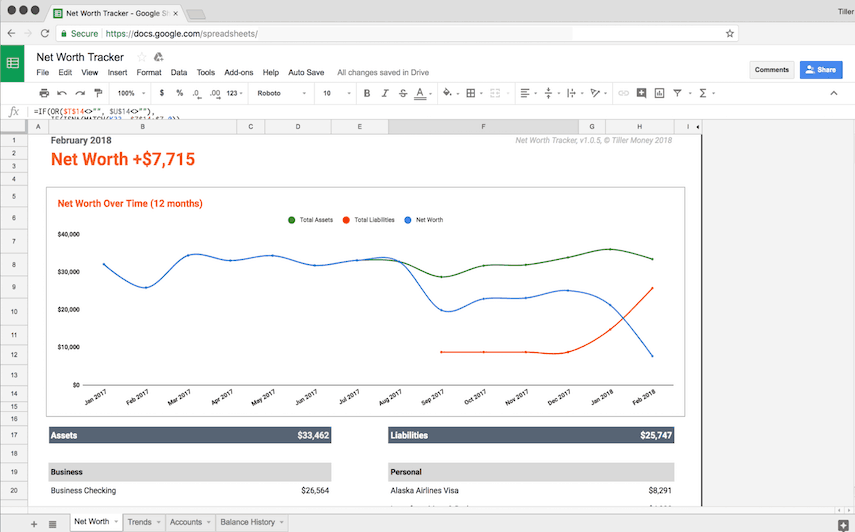Open the Net Worth tab dropdown arrow
Image resolution: width=855 pixels, height=532 pixels.
pyautogui.click(x=116, y=522)
